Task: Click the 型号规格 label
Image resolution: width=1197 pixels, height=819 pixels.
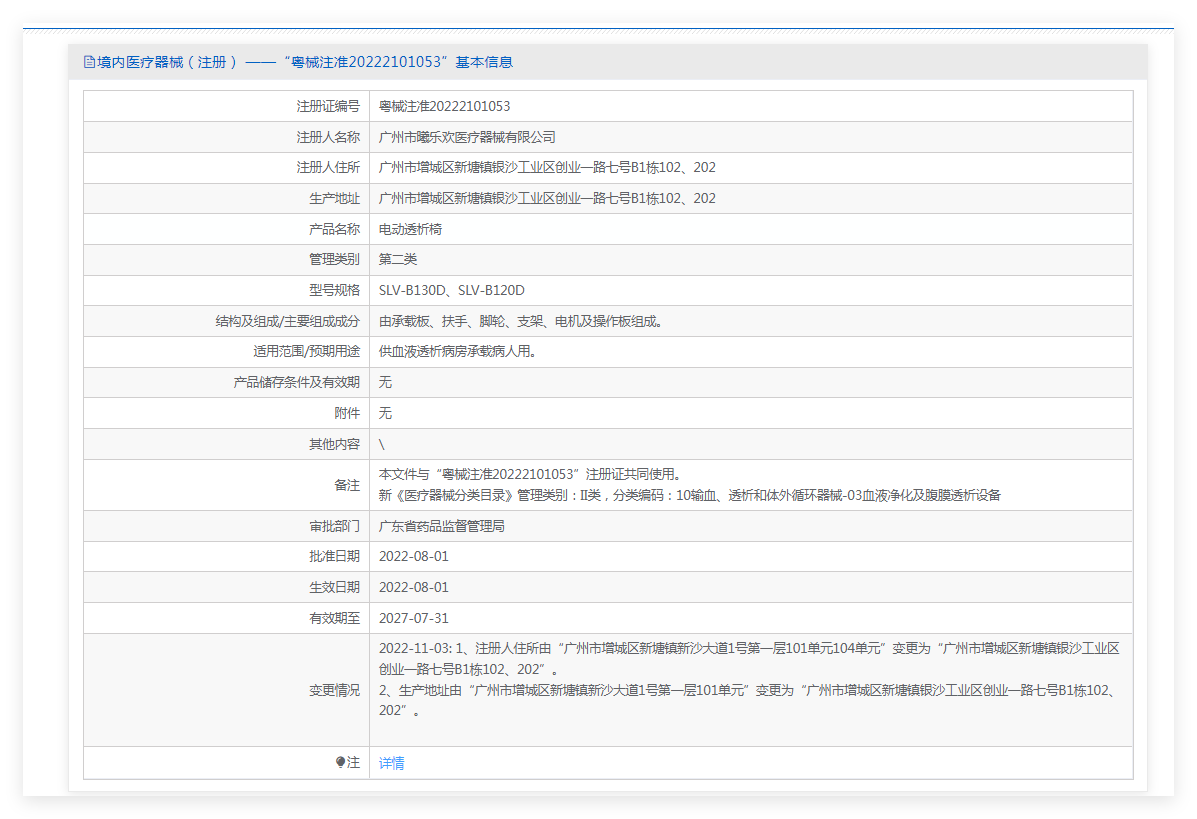Action: [x=334, y=290]
